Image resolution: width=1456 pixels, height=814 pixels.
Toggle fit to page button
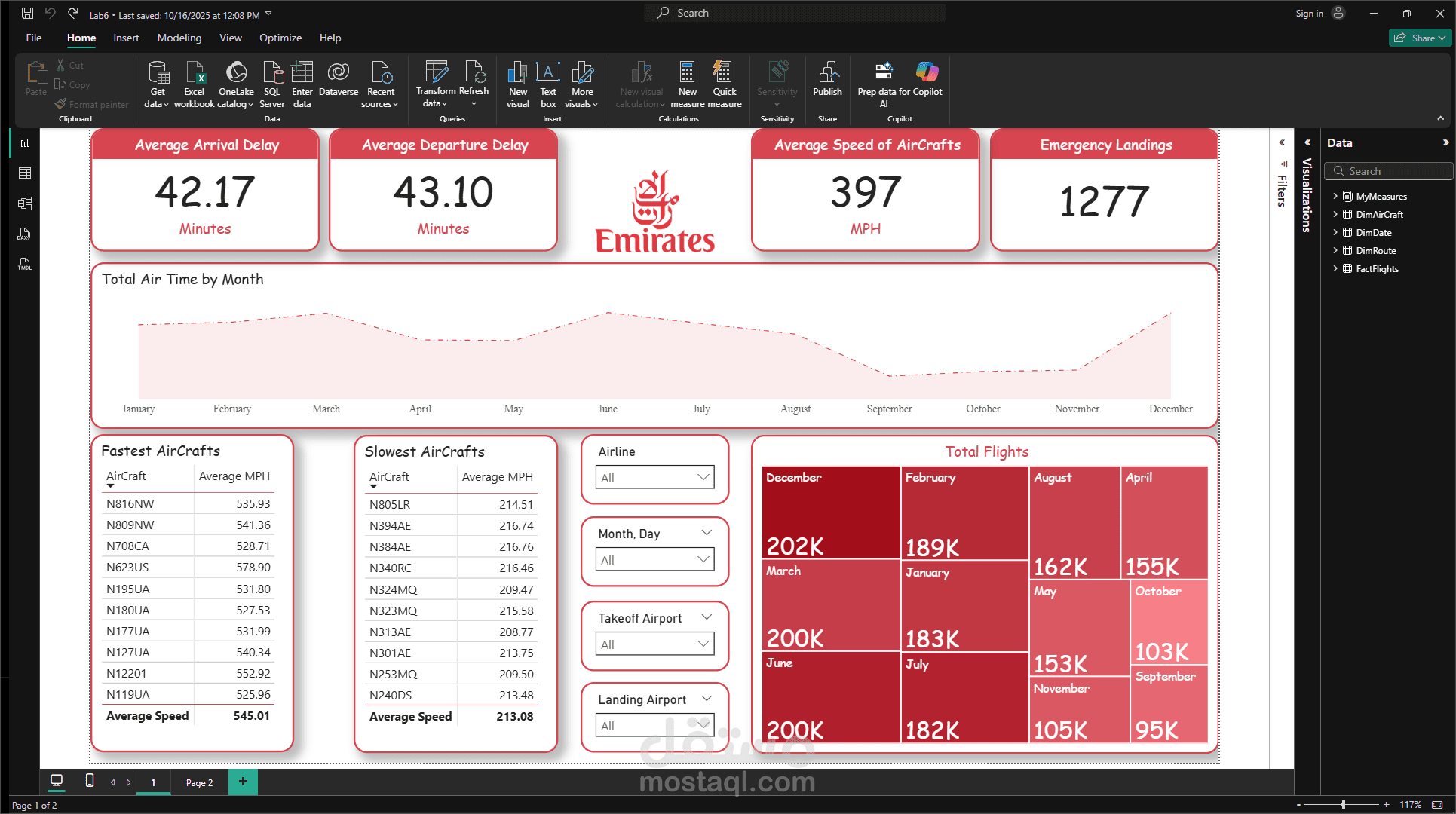pyautogui.click(x=1437, y=805)
